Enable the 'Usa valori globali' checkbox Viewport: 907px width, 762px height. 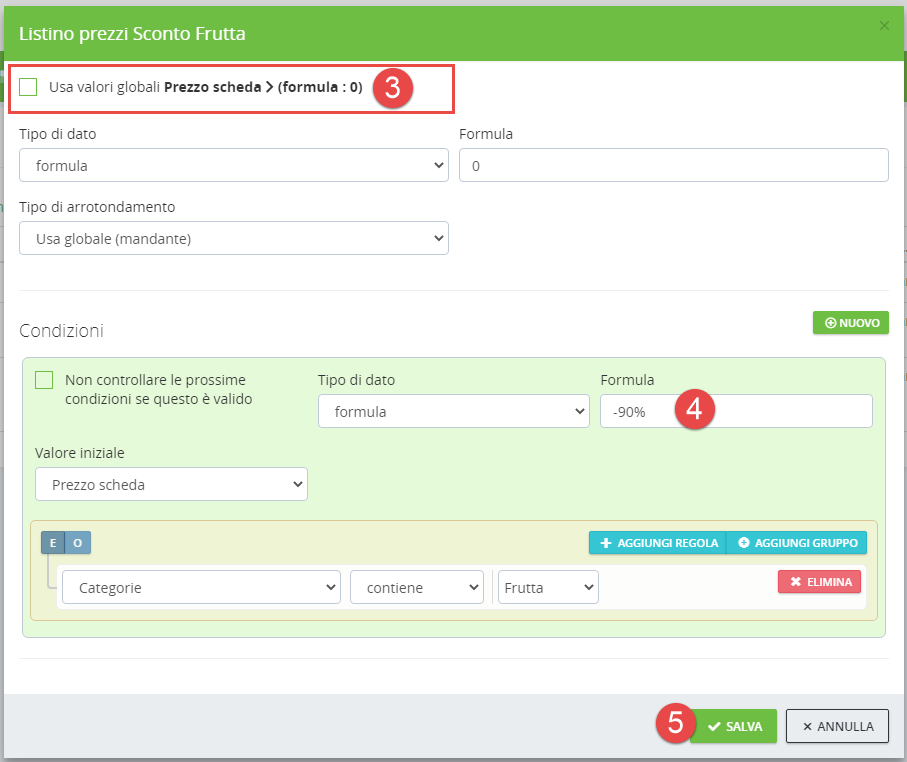(28, 87)
